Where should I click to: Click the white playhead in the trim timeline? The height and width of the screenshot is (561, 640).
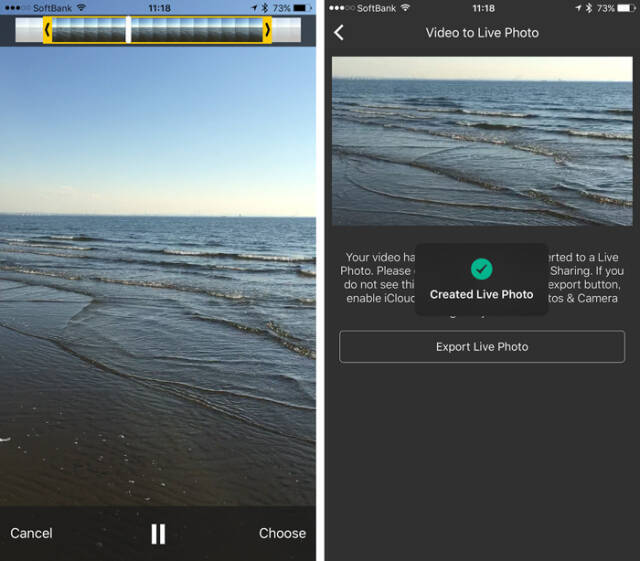tap(128, 30)
